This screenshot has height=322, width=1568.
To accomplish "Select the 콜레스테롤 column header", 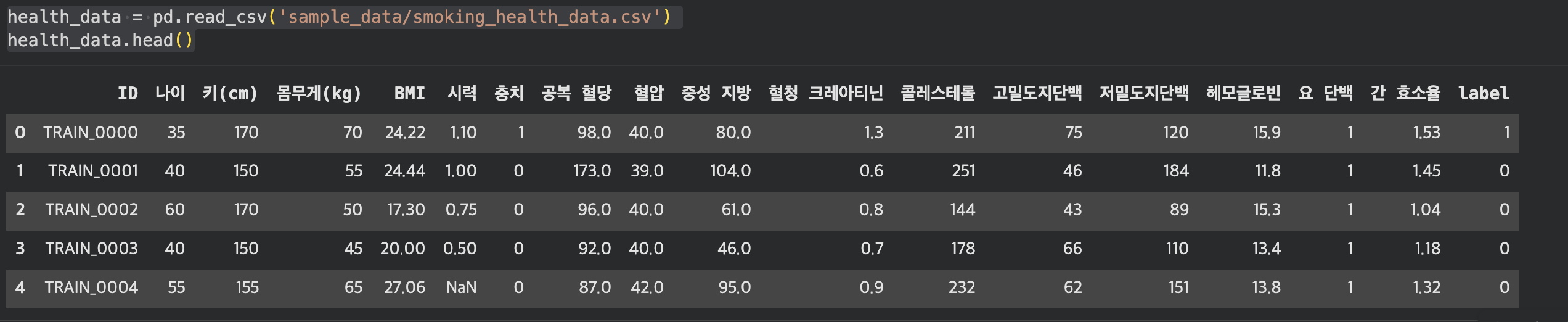I will 938,93.
